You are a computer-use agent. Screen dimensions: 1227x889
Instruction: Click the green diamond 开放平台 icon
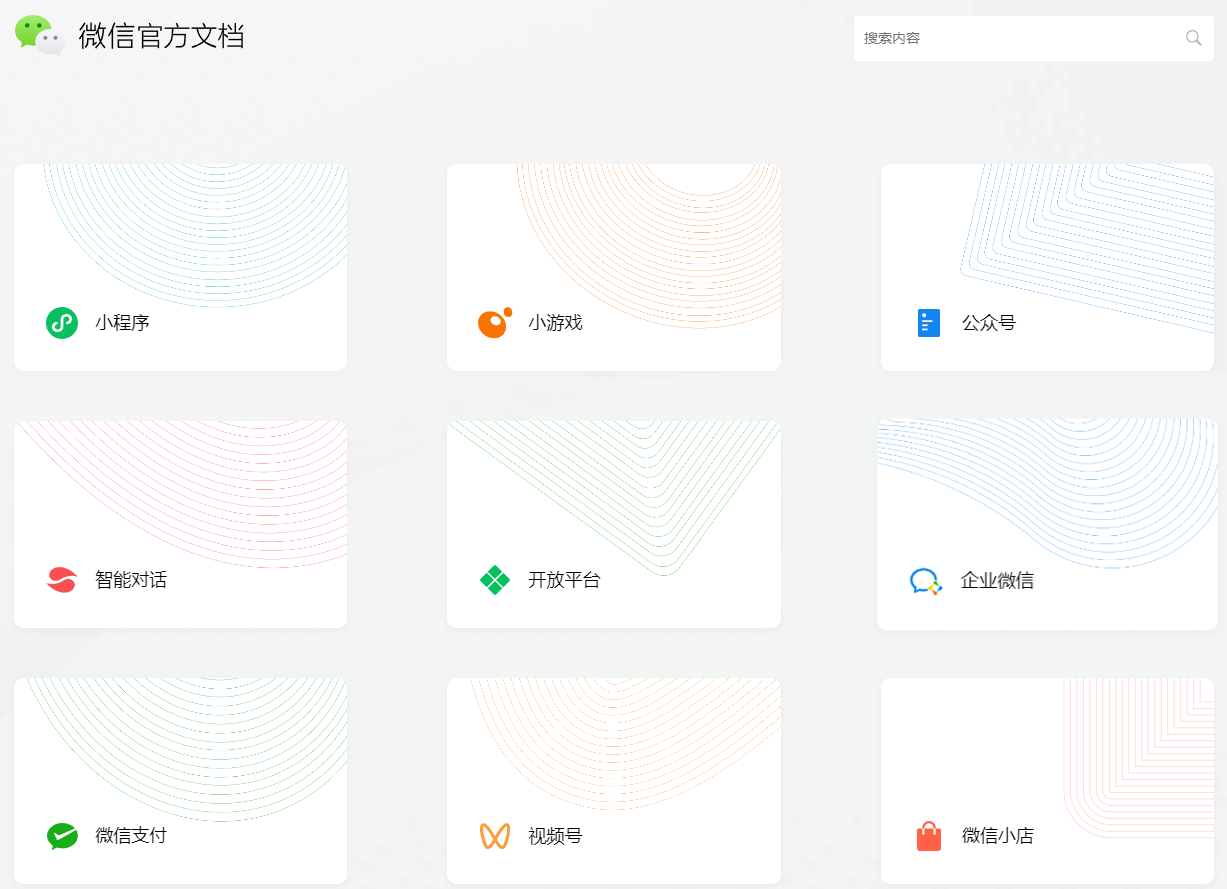point(494,580)
